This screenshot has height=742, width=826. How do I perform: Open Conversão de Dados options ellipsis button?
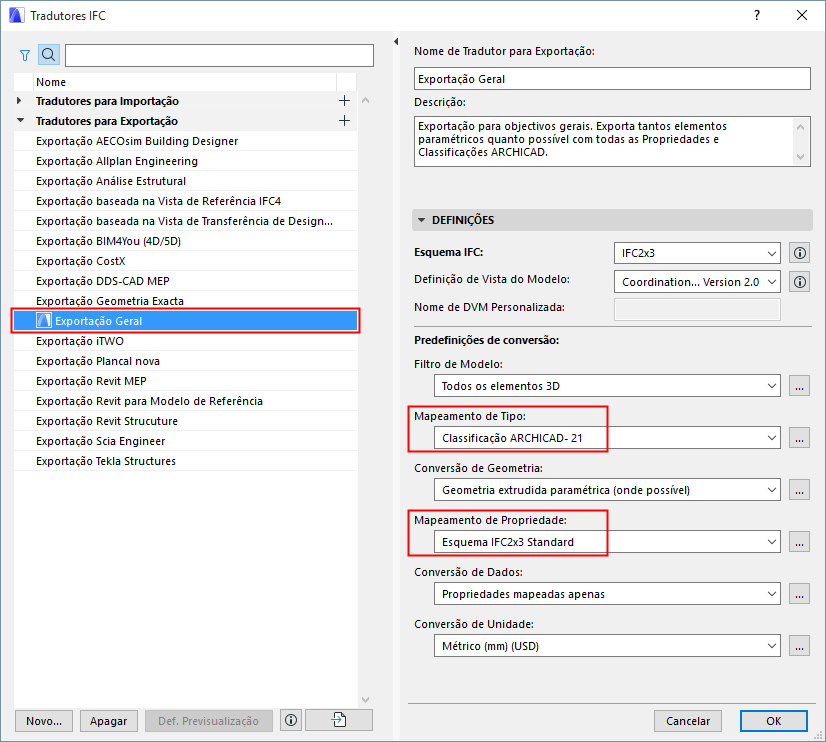click(799, 594)
